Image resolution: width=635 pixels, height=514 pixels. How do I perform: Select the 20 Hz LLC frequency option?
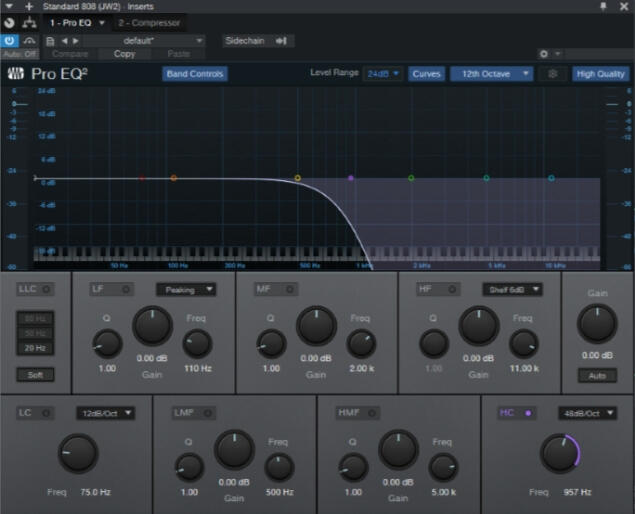pos(34,347)
